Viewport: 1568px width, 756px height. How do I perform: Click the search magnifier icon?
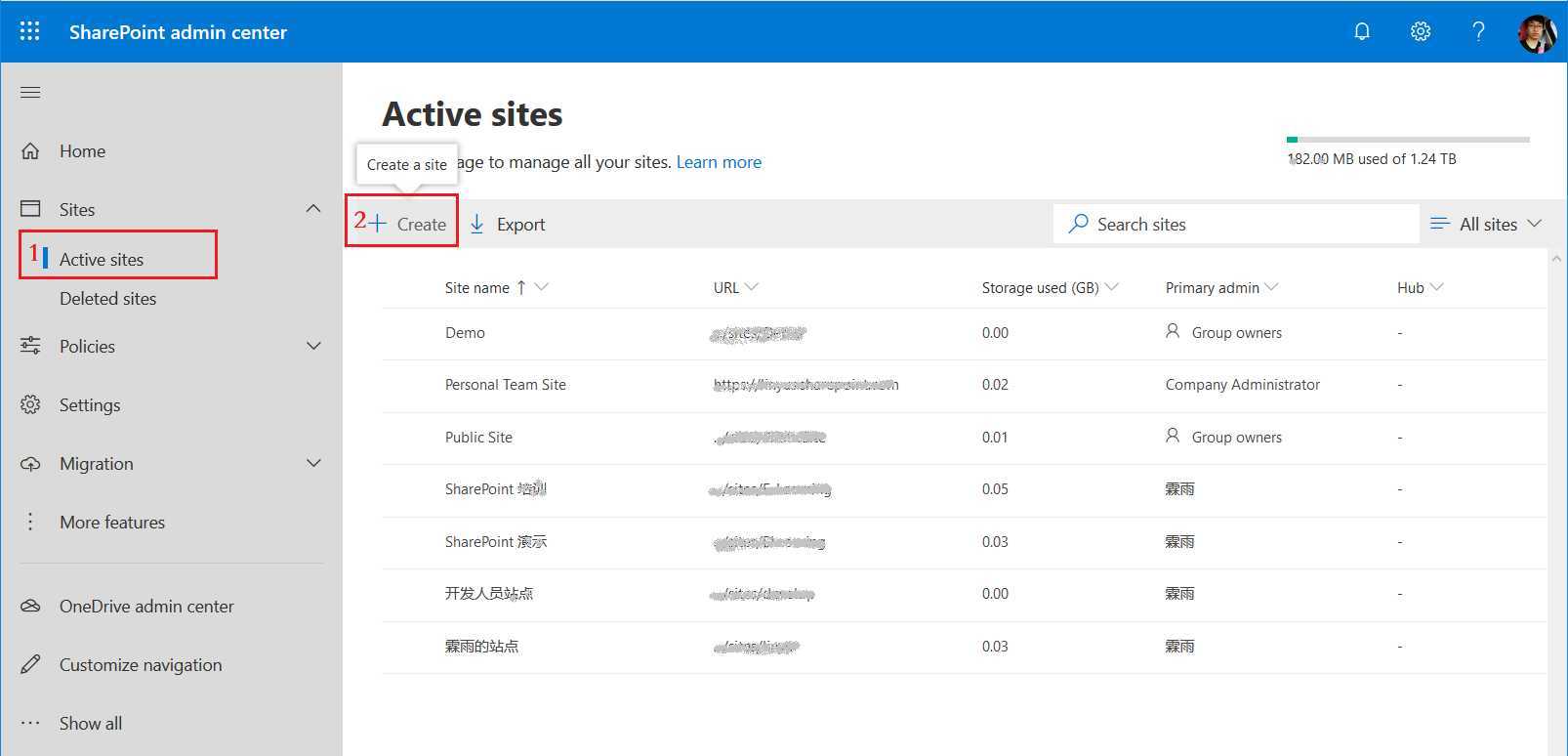click(x=1078, y=224)
